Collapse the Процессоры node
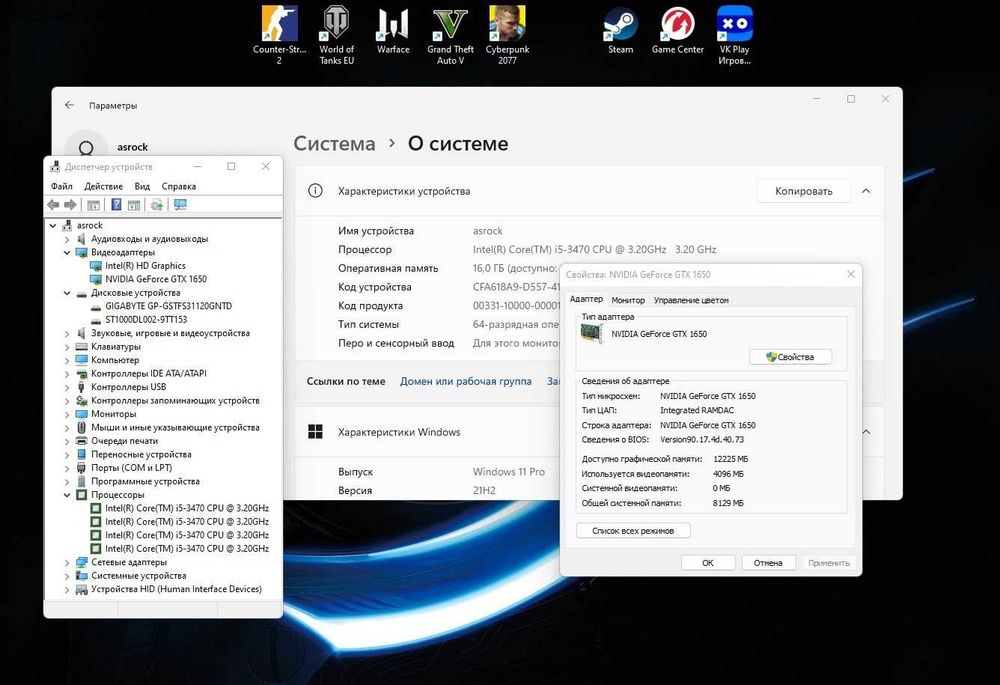1000x685 pixels. click(x=67, y=495)
